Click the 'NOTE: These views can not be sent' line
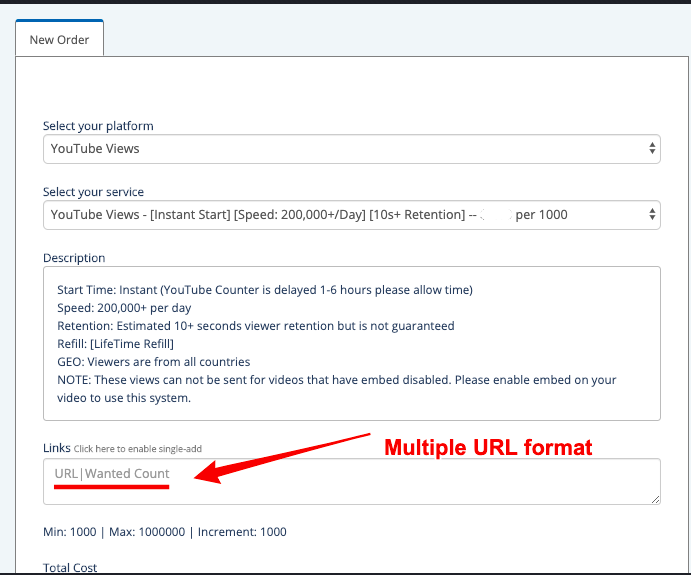This screenshot has width=691, height=575. 337,389
